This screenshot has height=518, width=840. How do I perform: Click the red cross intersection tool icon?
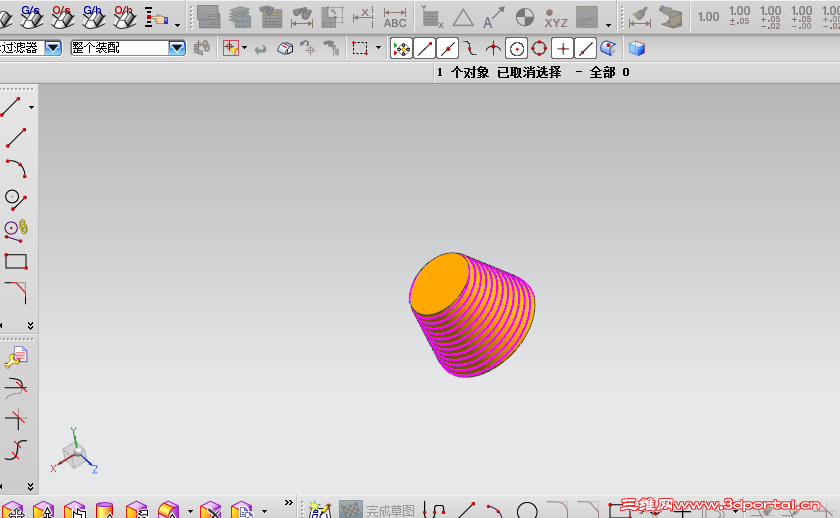tap(16, 419)
